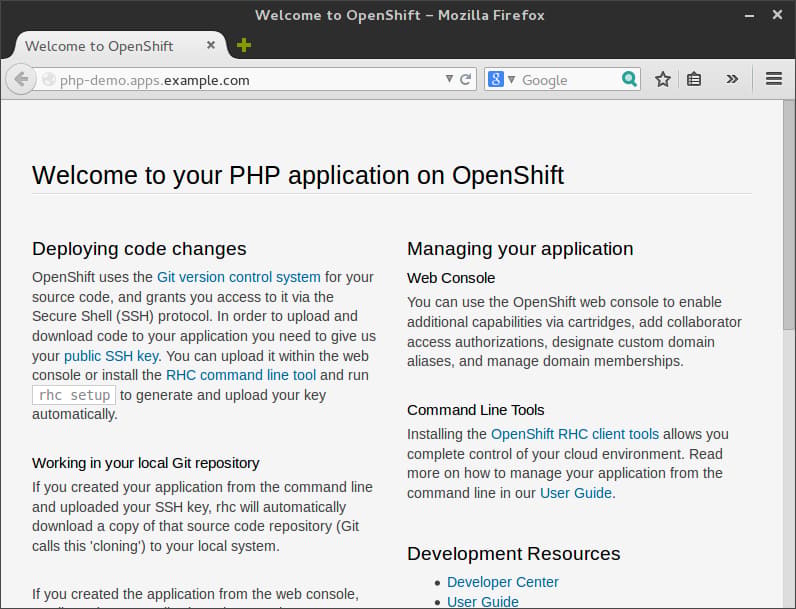Viewport: 796px width, 609px height.
Task: Click the green search magnifier icon
Action: tap(629, 79)
